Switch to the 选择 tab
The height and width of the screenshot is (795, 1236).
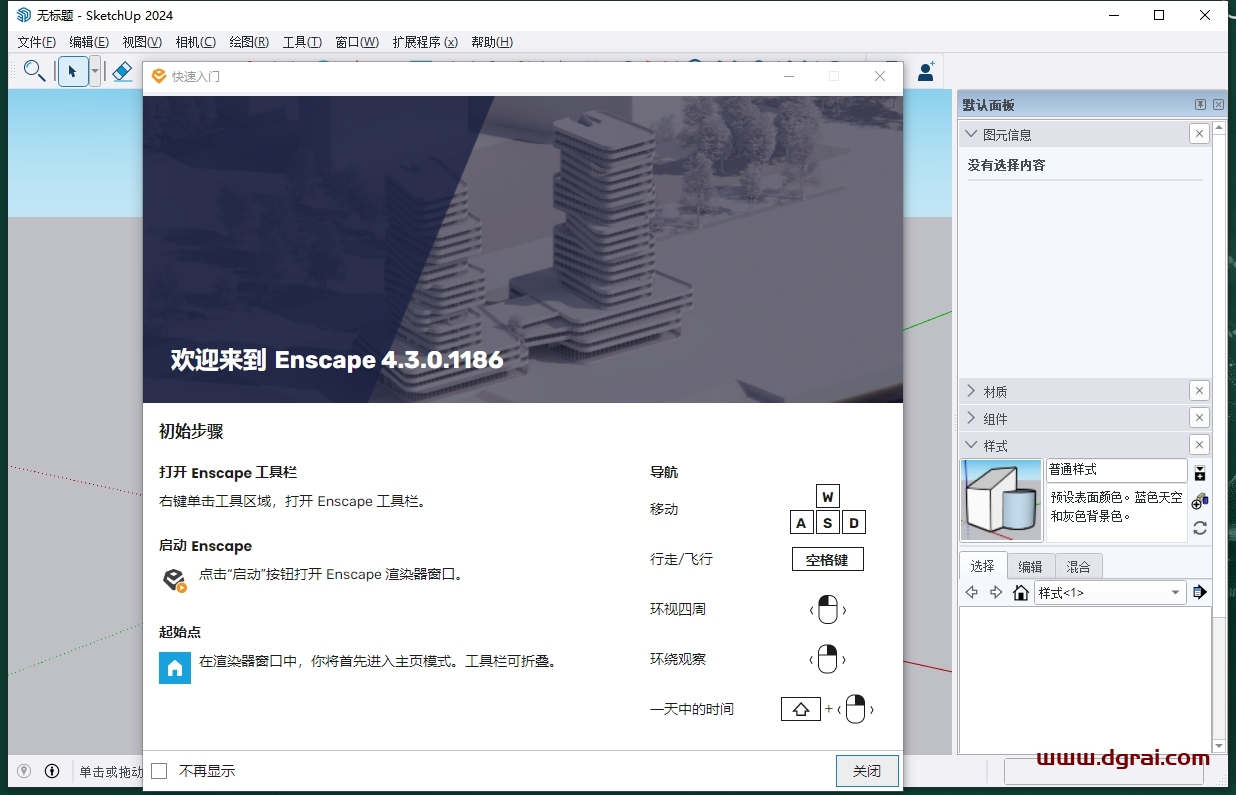click(982, 566)
